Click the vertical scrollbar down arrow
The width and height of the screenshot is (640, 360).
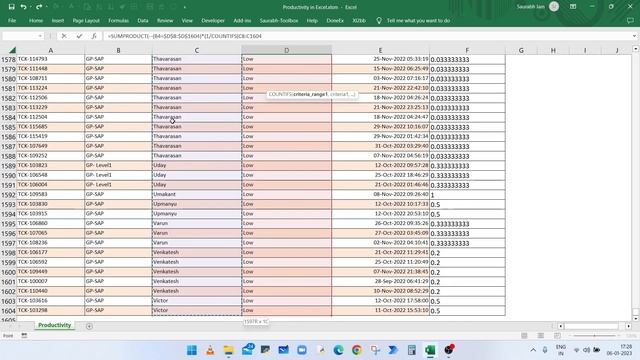636,319
